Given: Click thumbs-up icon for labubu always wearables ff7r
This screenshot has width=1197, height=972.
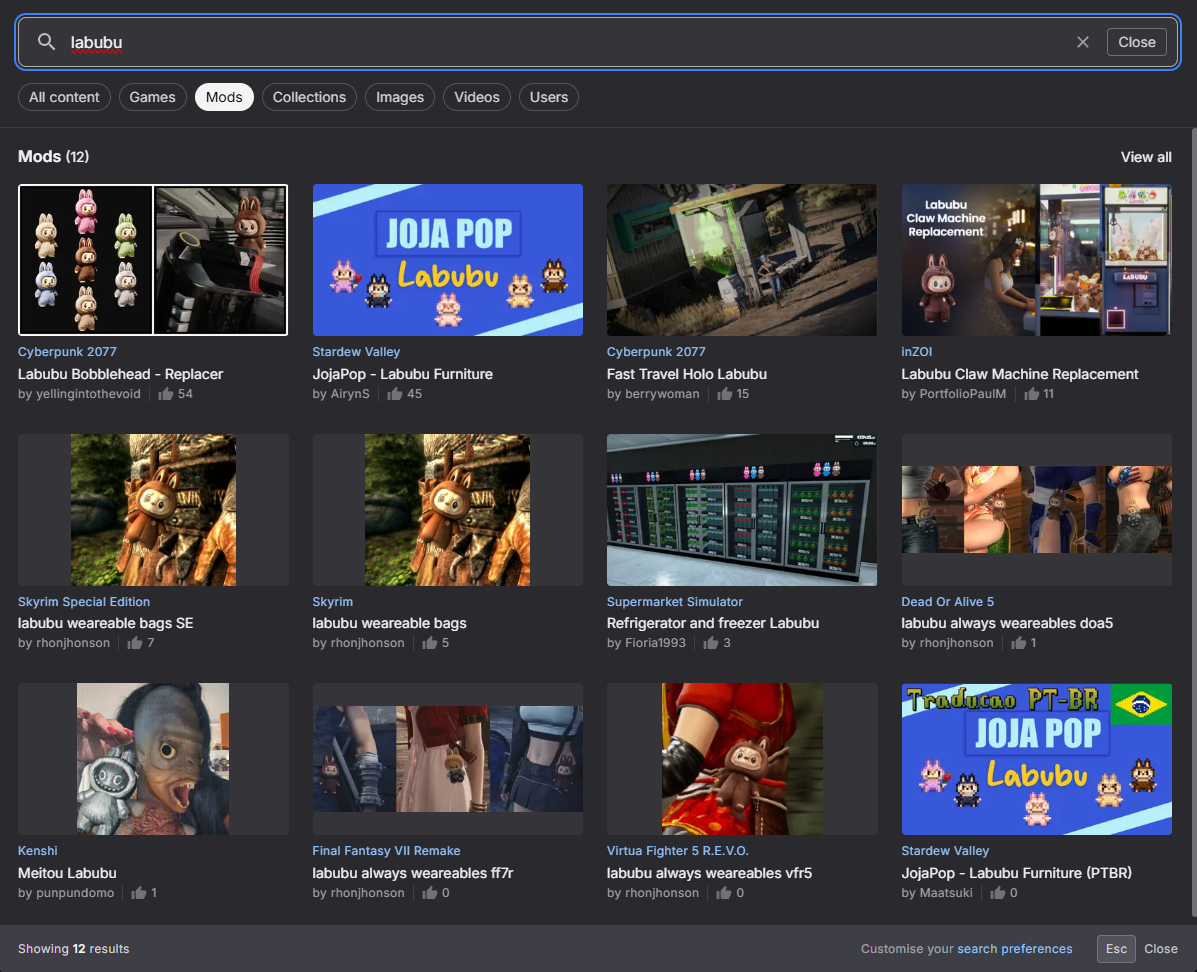Looking at the screenshot, I should [x=430, y=893].
